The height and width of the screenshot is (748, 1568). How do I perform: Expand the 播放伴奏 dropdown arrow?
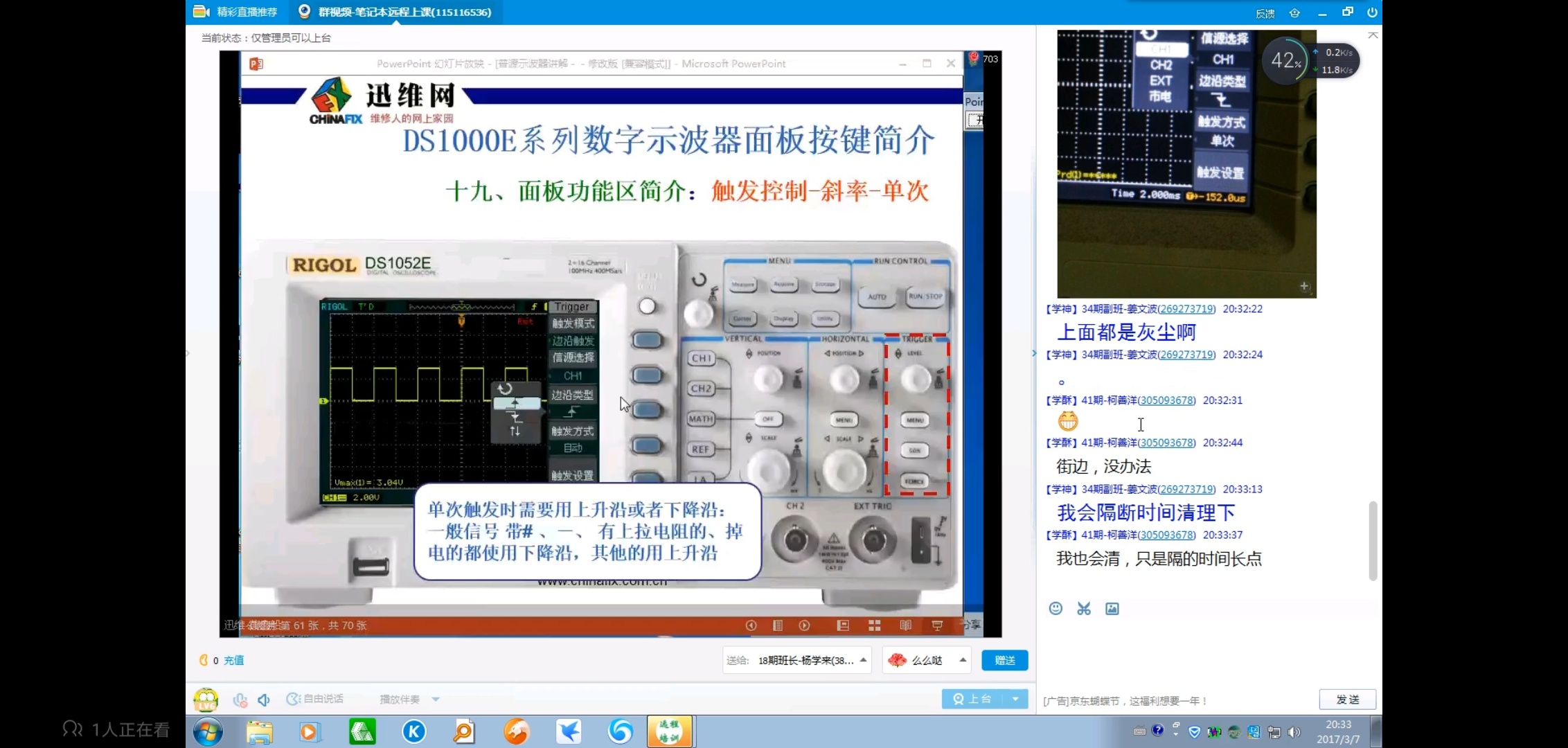436,700
